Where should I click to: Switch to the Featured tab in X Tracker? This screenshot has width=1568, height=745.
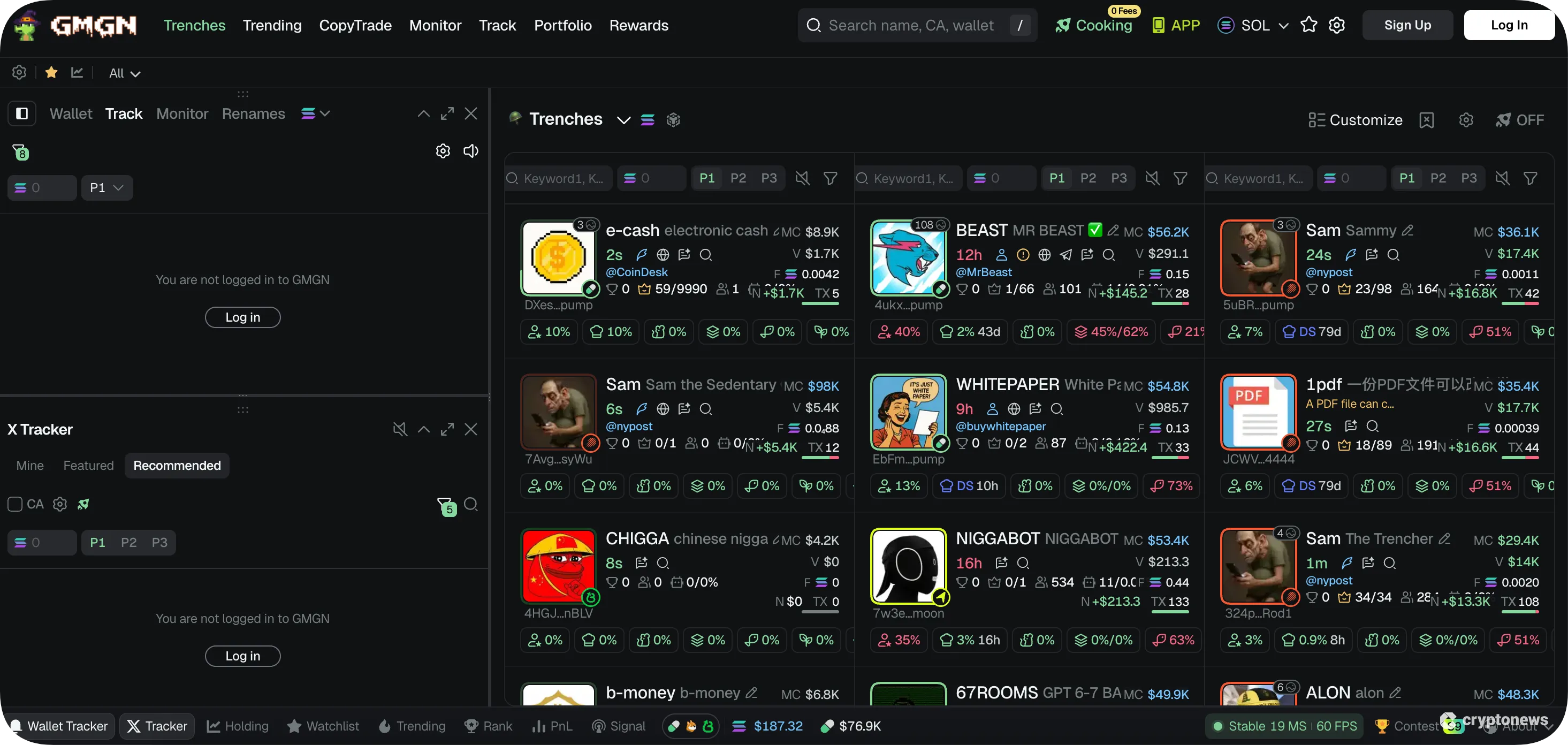pos(88,465)
